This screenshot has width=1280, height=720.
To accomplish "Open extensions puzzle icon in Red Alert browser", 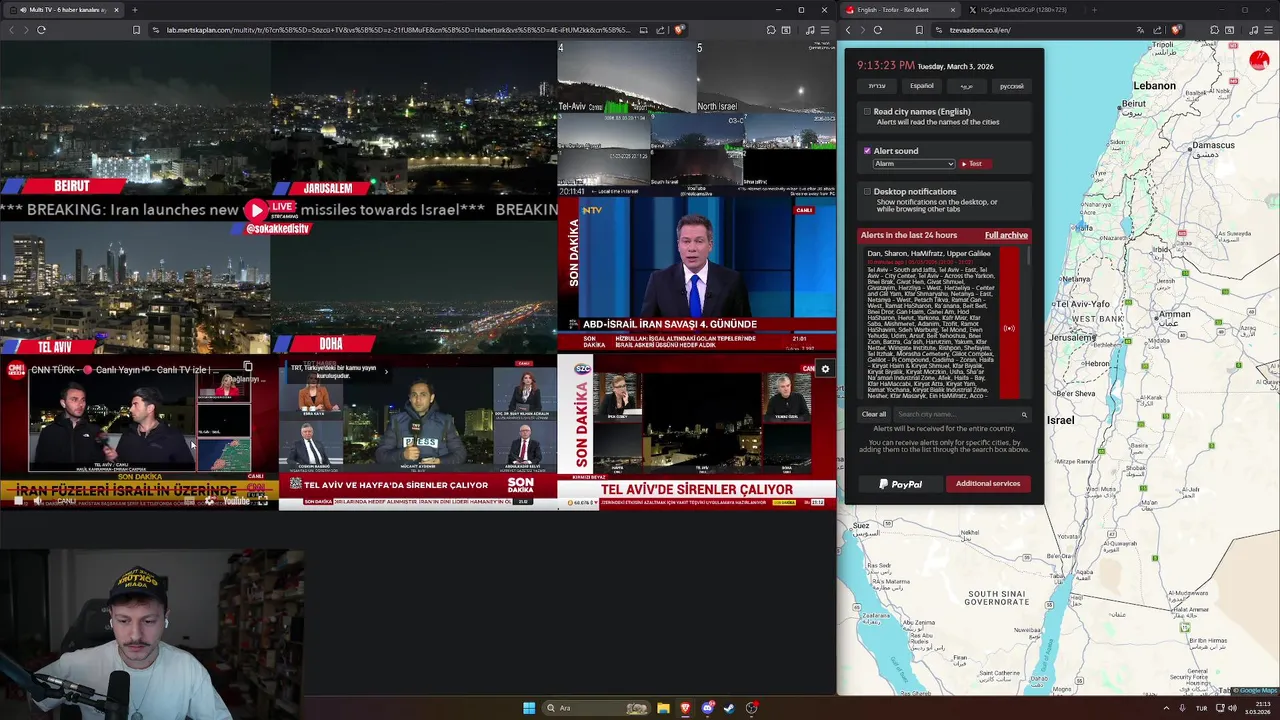I will coord(1215,30).
